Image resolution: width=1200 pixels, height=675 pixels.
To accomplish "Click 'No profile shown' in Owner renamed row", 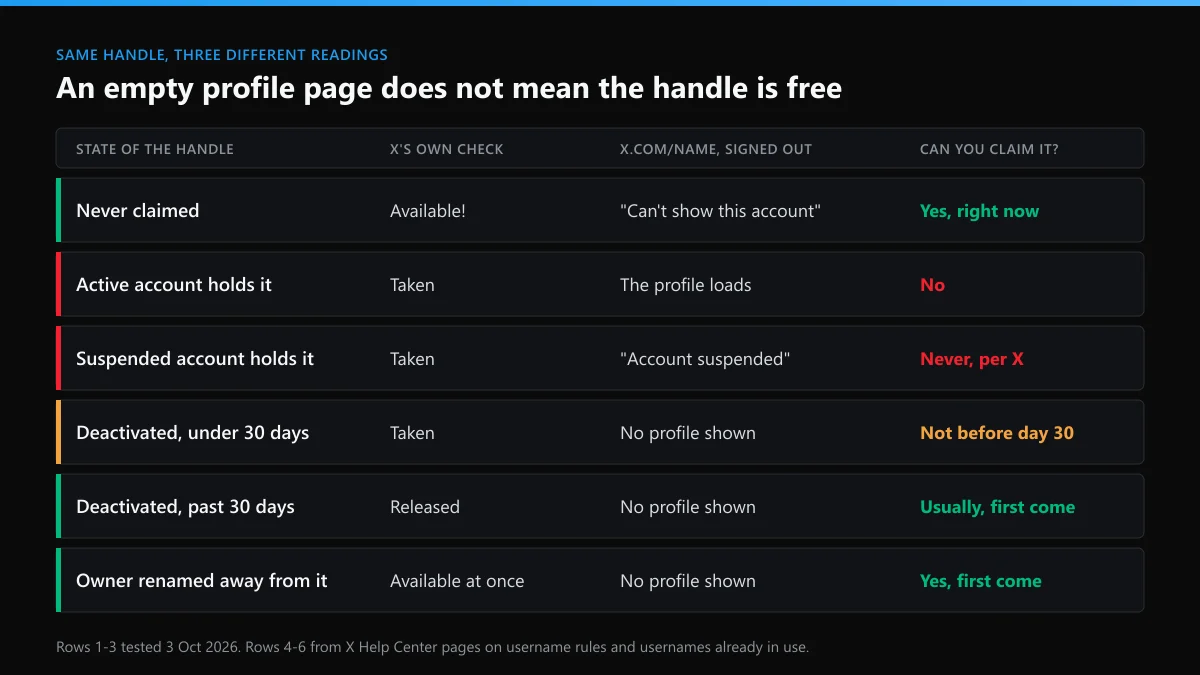I will (688, 581).
